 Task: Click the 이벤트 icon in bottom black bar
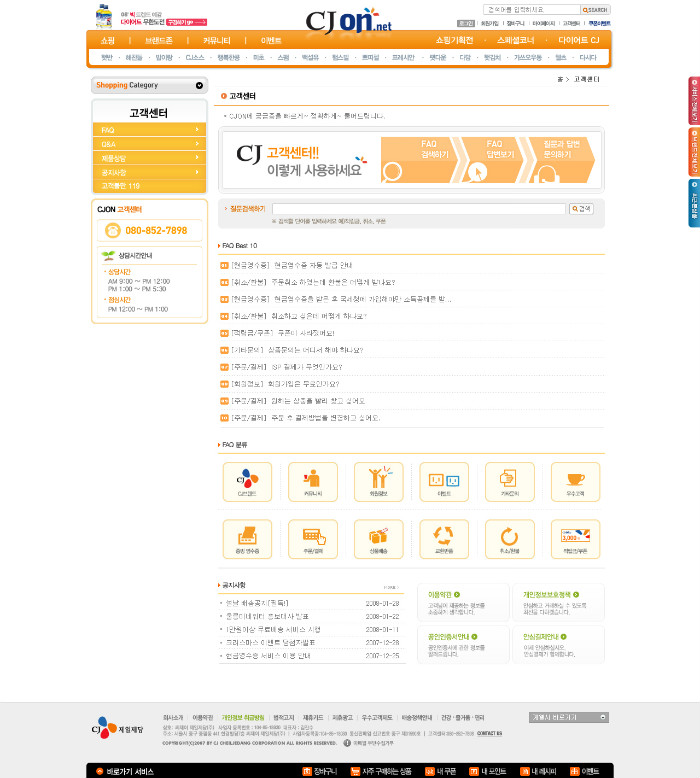coord(574,771)
